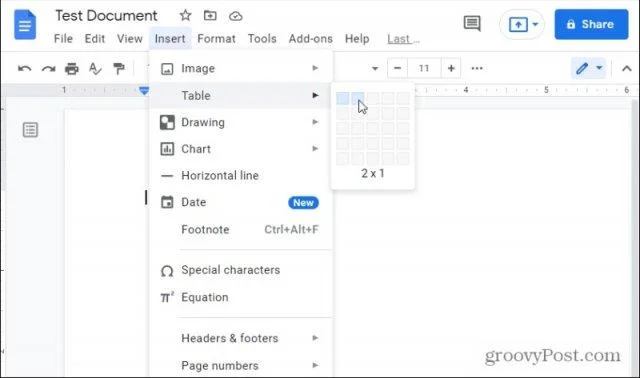
Task: Open the editing mode dropdown arrow
Action: [599, 68]
